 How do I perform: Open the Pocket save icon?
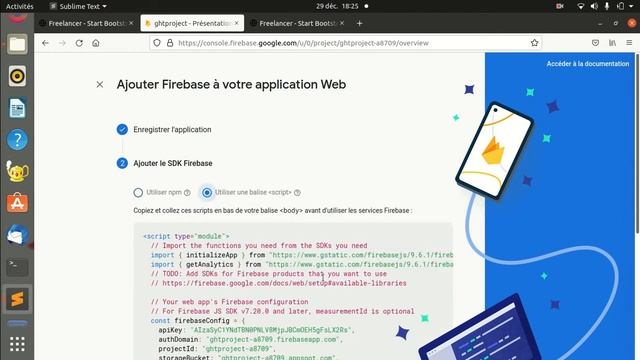596,43
